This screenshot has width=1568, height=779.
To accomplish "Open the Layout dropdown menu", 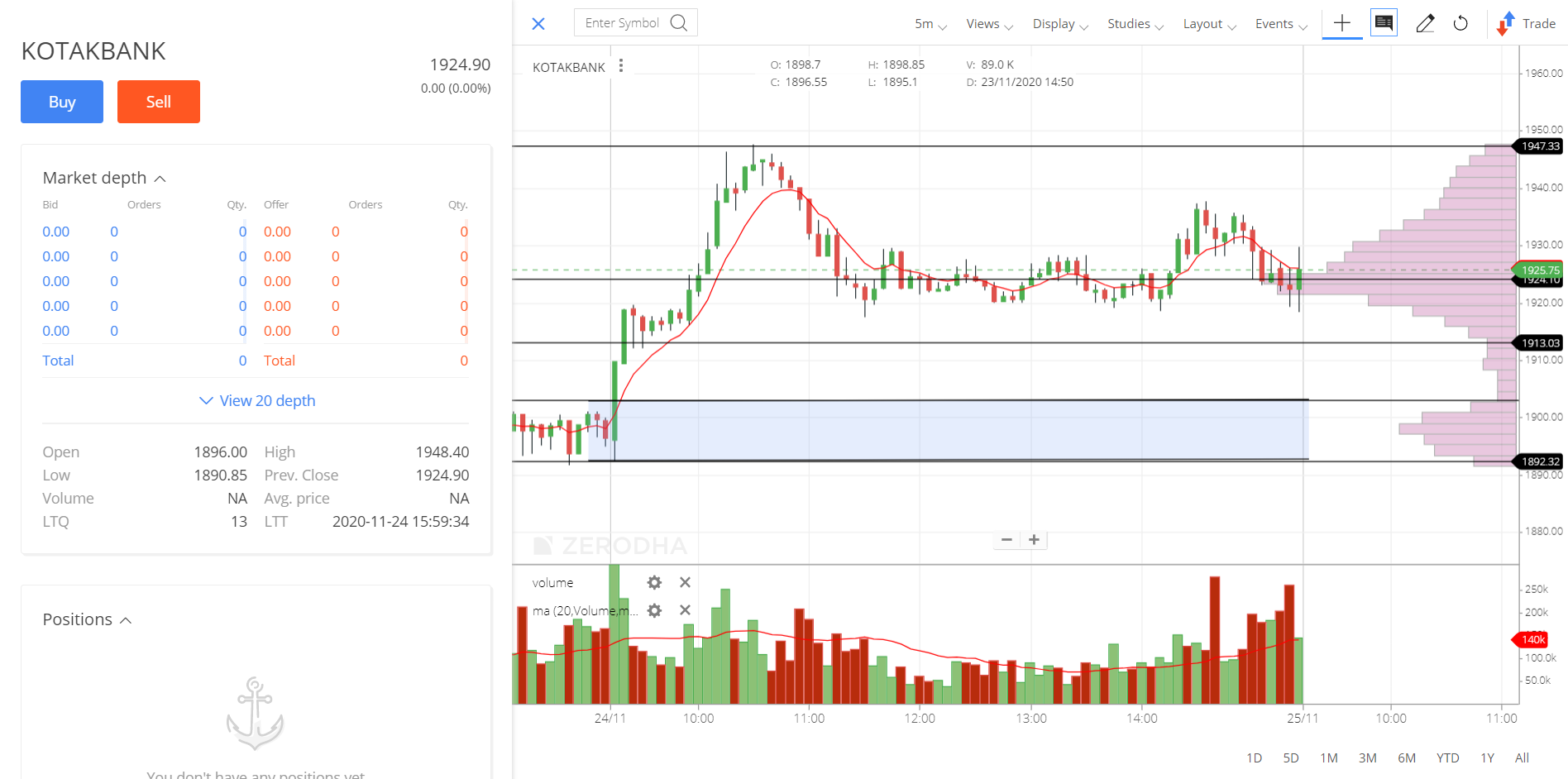I will [x=1209, y=24].
